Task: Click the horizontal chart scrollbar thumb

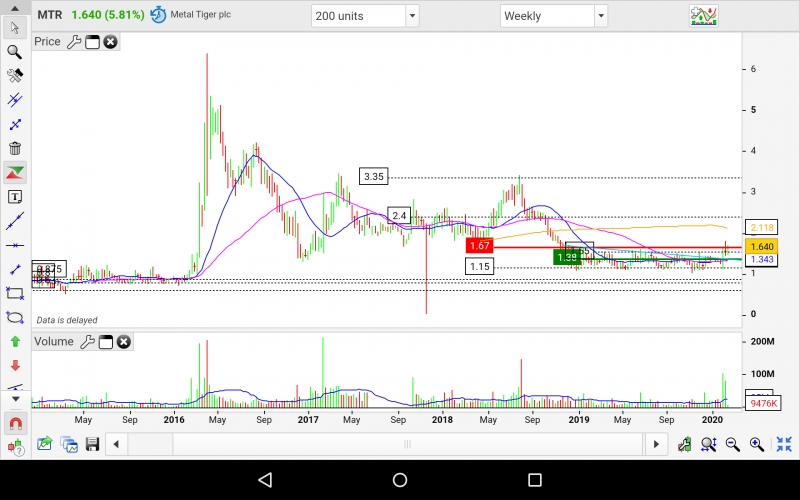Action: coord(406,443)
